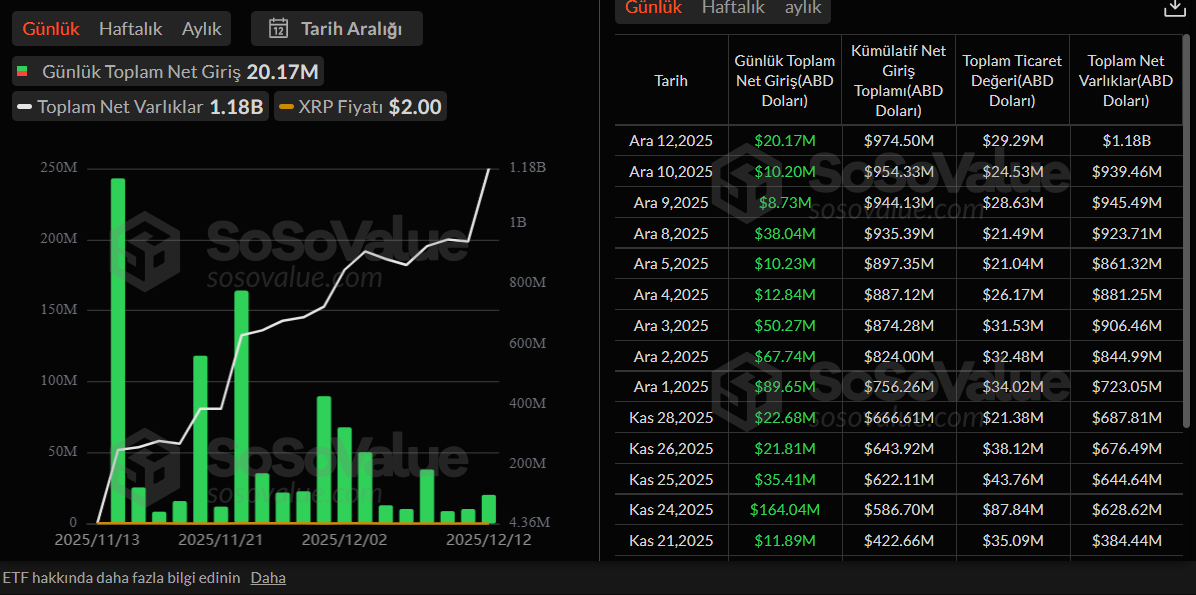Screen dimensions: 1196x595
Task: Click the tallest green bar at 2025/11/13
Action: pyautogui.click(x=117, y=351)
